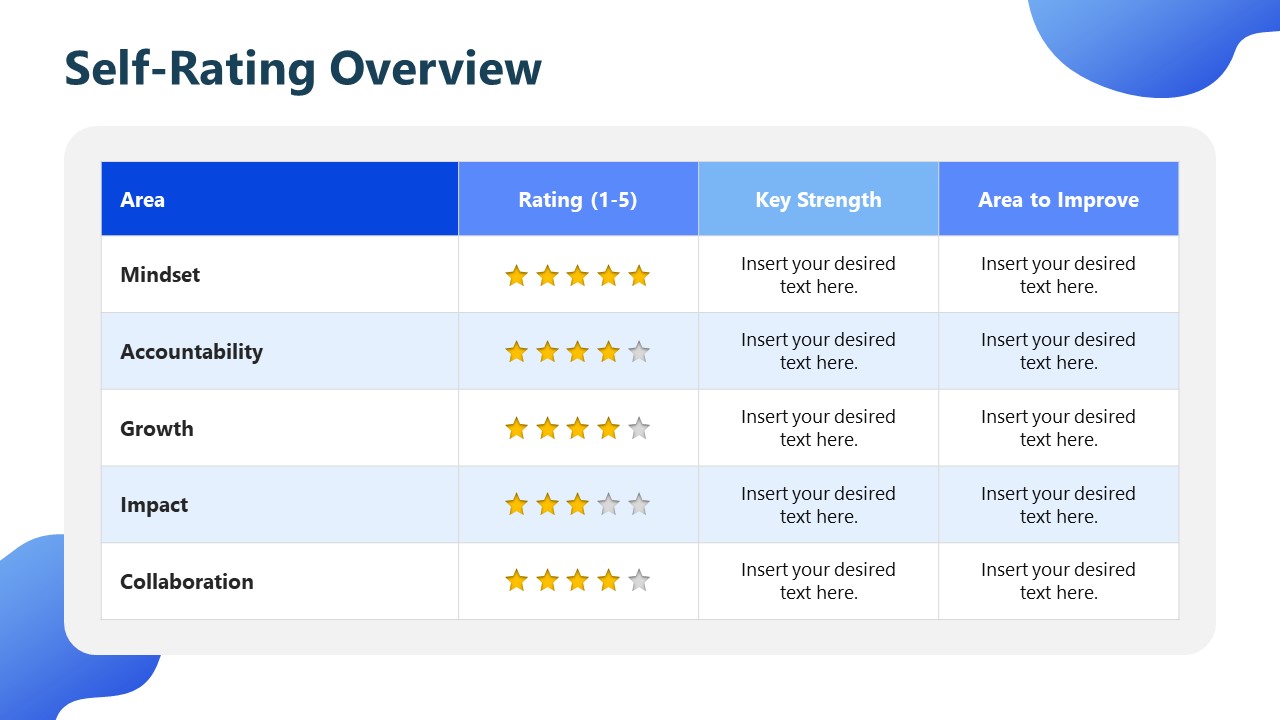
Task: Click the fifth gold star for Mindset
Action: point(639,276)
